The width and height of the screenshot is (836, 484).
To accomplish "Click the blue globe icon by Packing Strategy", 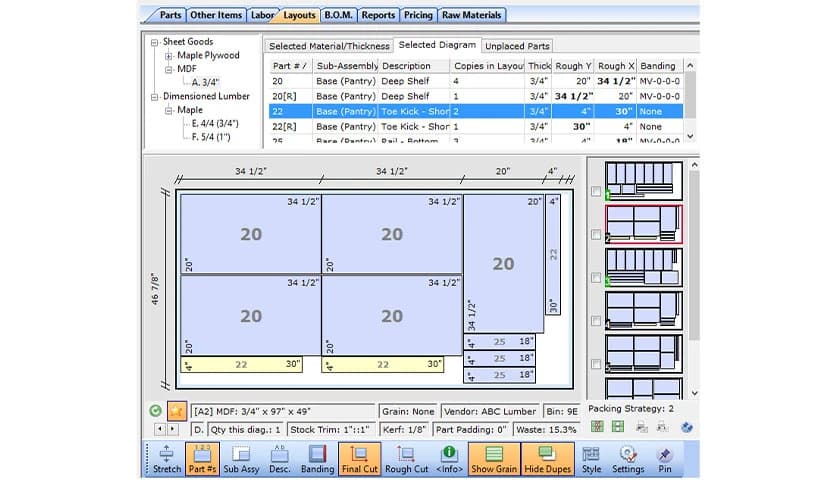I will click(x=687, y=427).
